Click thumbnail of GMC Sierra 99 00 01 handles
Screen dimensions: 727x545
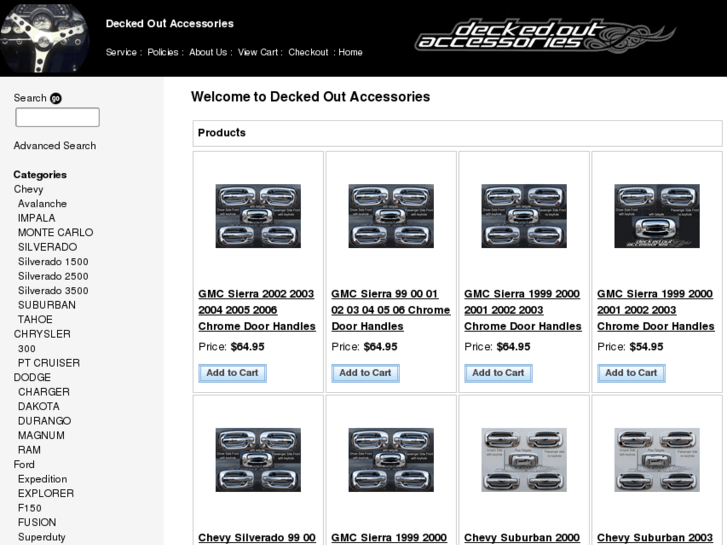tap(391, 216)
